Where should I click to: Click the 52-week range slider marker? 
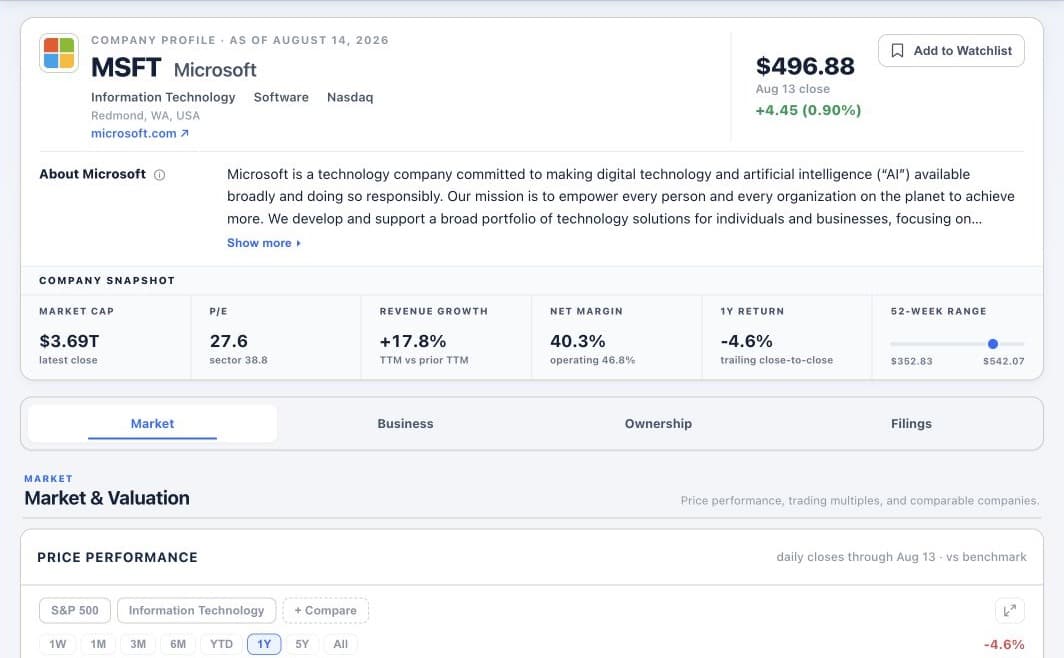993,344
